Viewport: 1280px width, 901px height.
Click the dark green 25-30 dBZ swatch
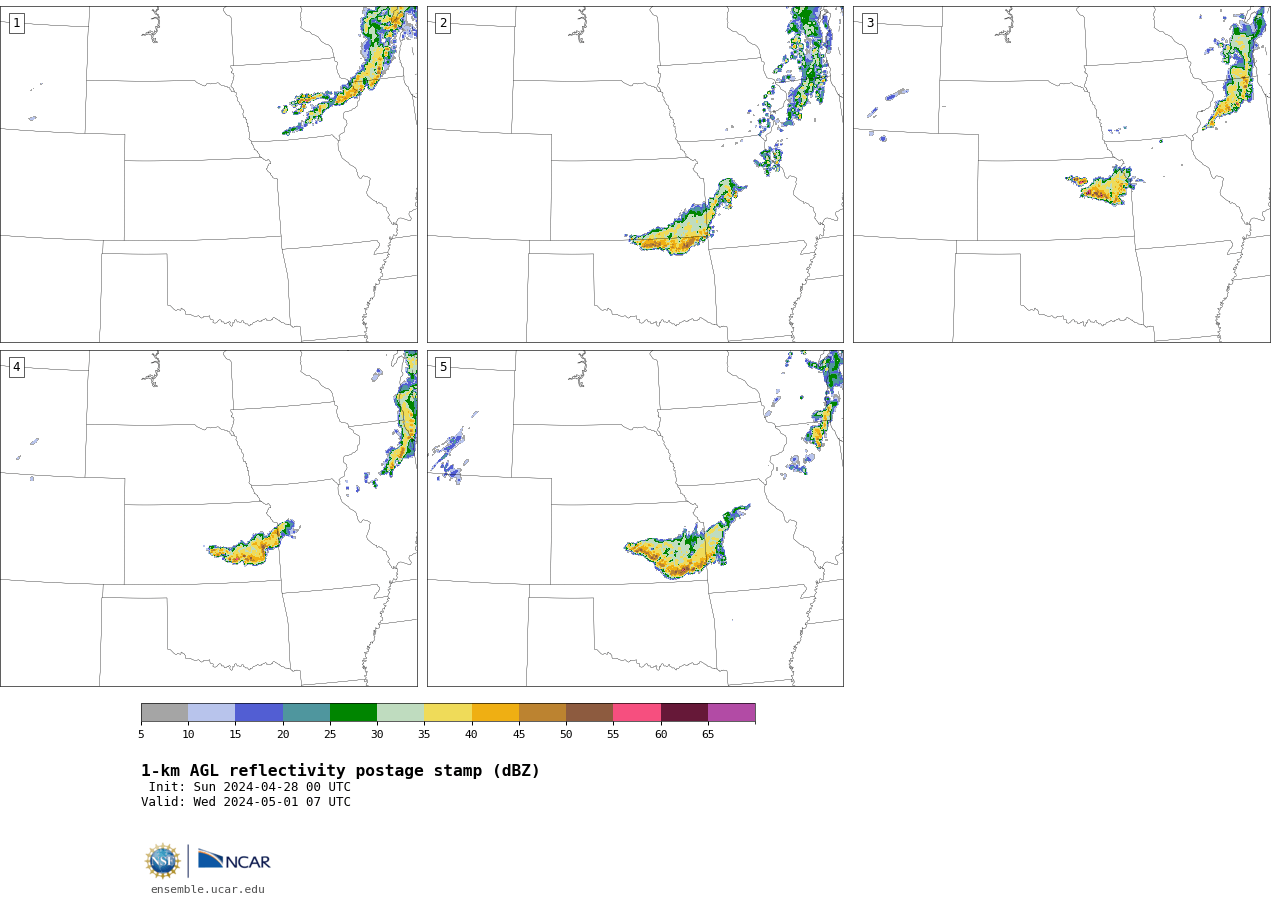coord(353,713)
